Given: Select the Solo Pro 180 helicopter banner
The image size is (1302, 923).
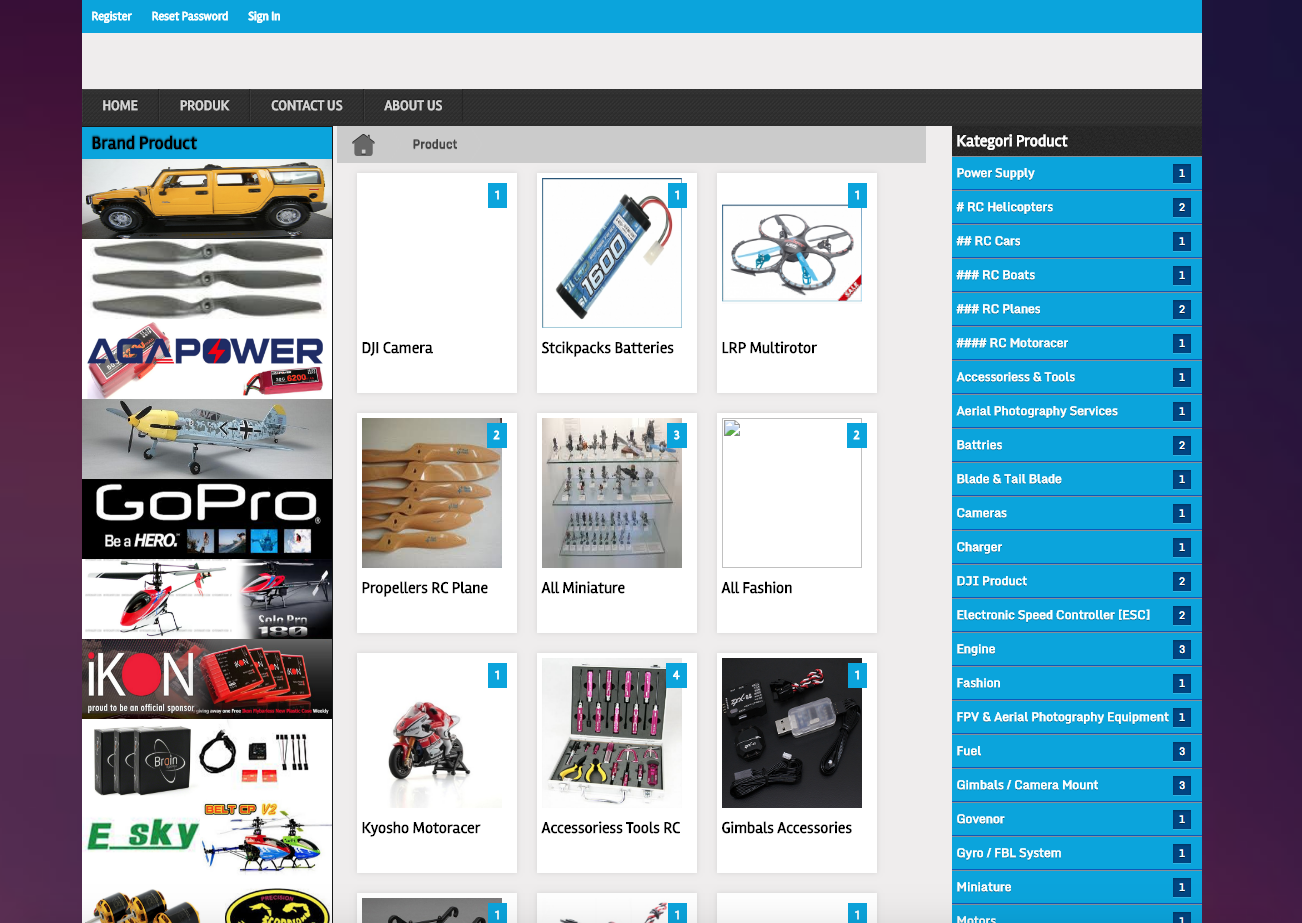Looking at the screenshot, I should click(207, 598).
